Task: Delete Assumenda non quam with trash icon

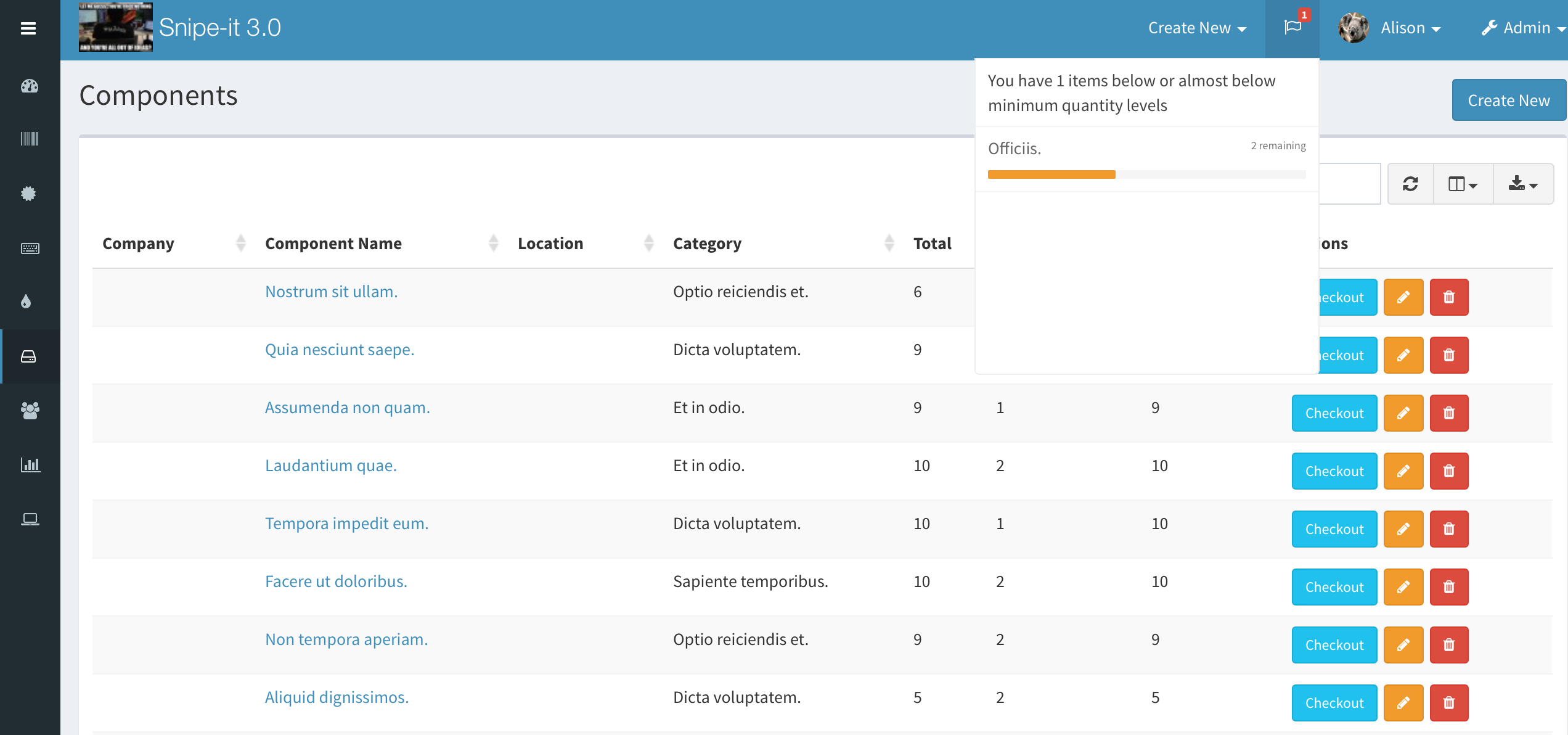Action: (1449, 413)
